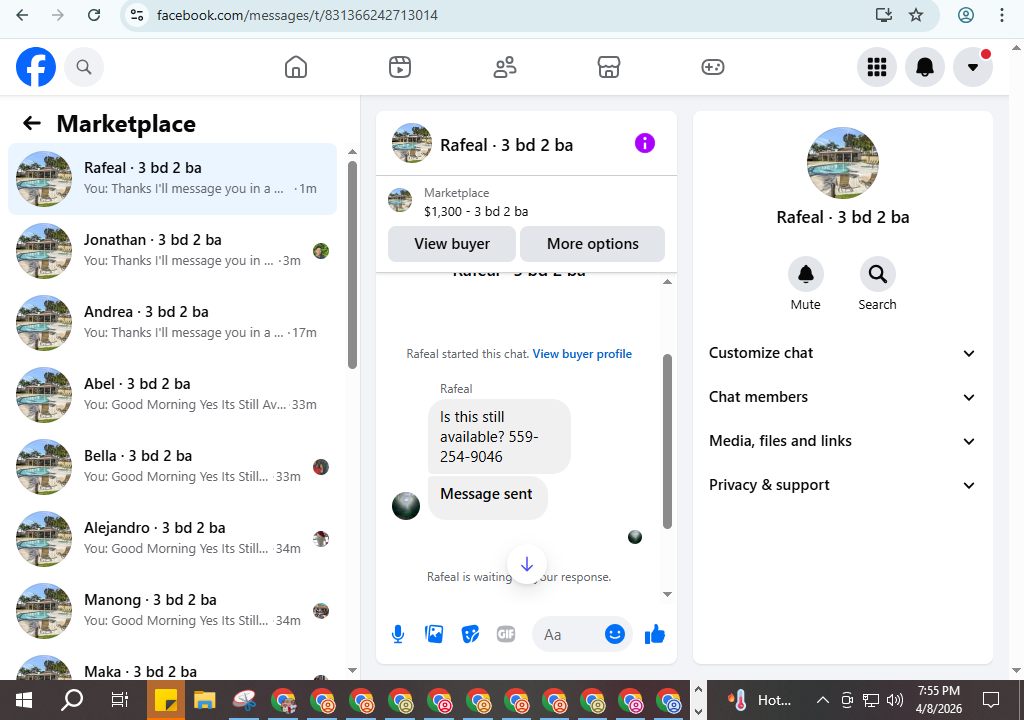Click the message Aa input field
Image resolution: width=1024 pixels, height=720 pixels.
(568, 634)
